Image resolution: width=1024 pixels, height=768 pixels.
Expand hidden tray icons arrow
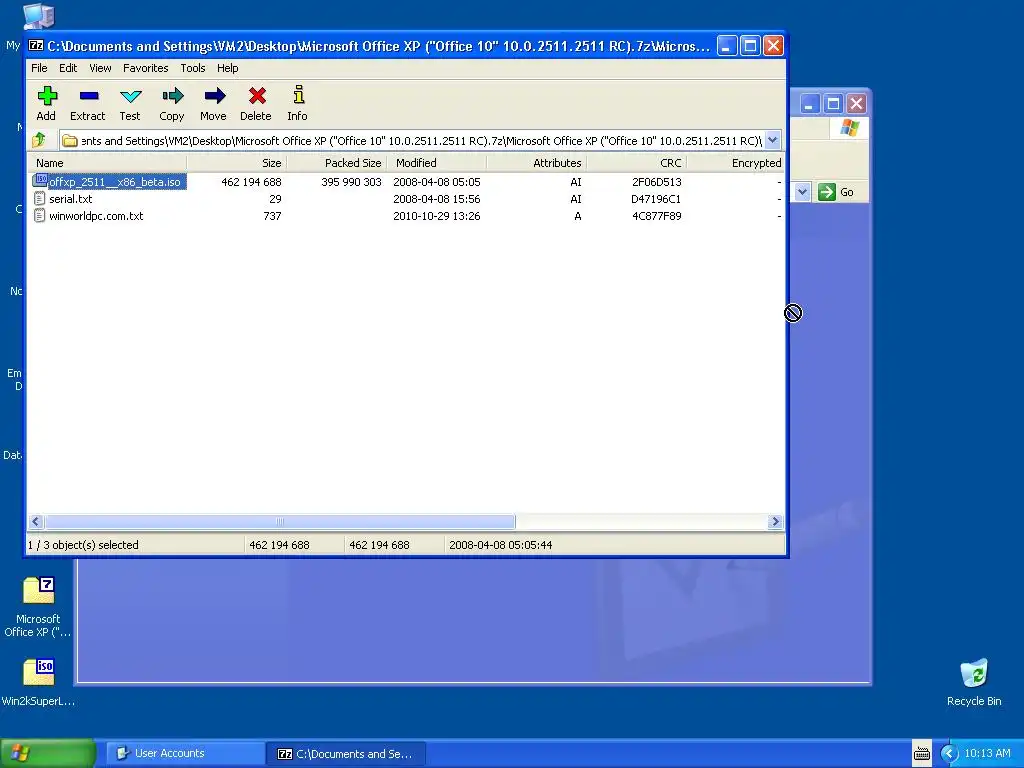[x=950, y=754]
